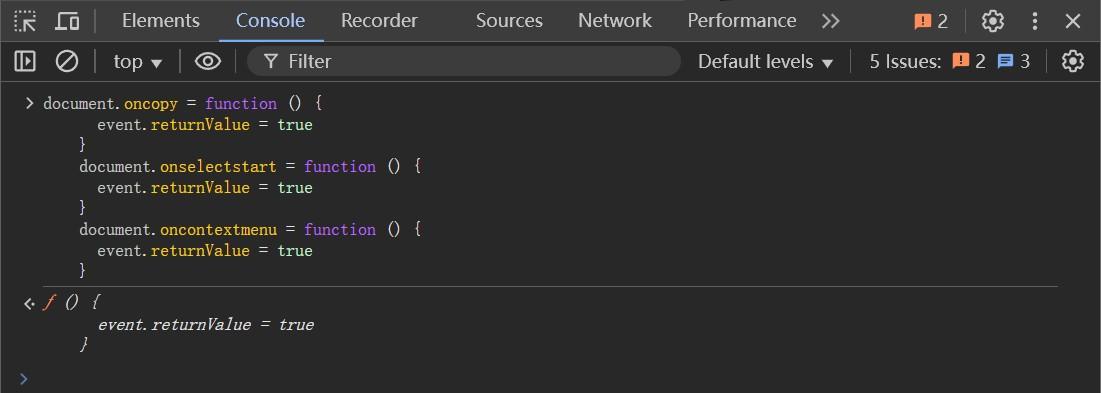
Task: Open the Sources tab
Action: tap(509, 21)
